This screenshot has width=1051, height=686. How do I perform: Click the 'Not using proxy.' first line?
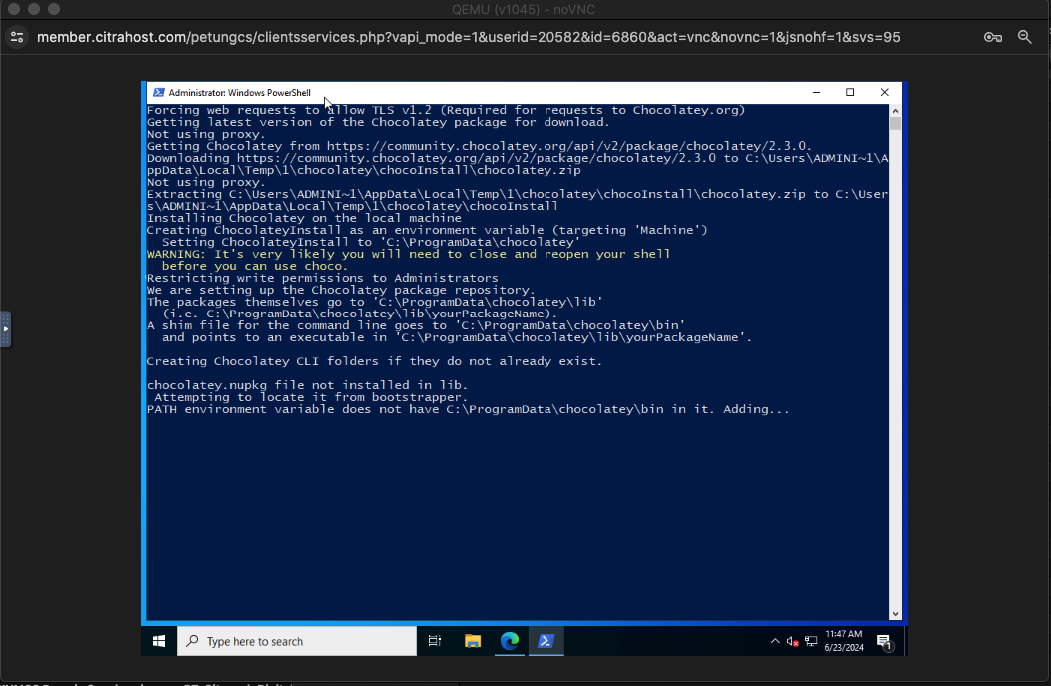pyautogui.click(x=206, y=134)
